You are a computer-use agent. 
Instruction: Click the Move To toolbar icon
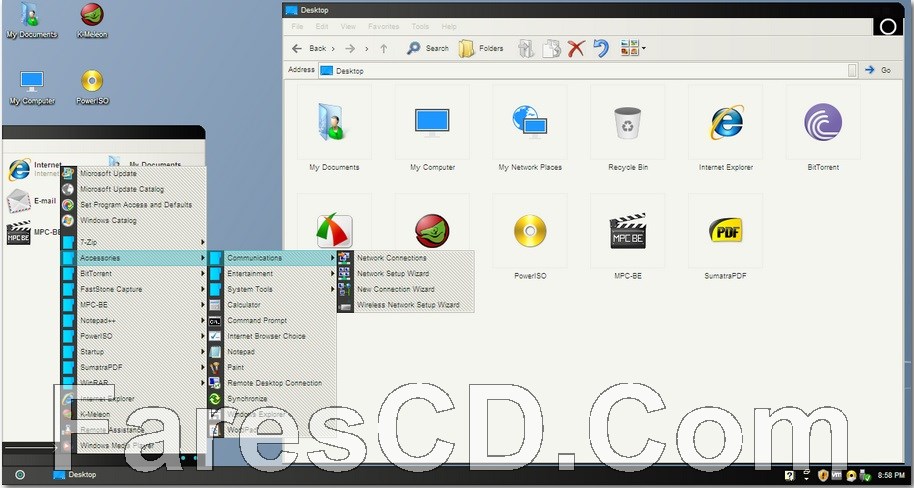[x=526, y=48]
